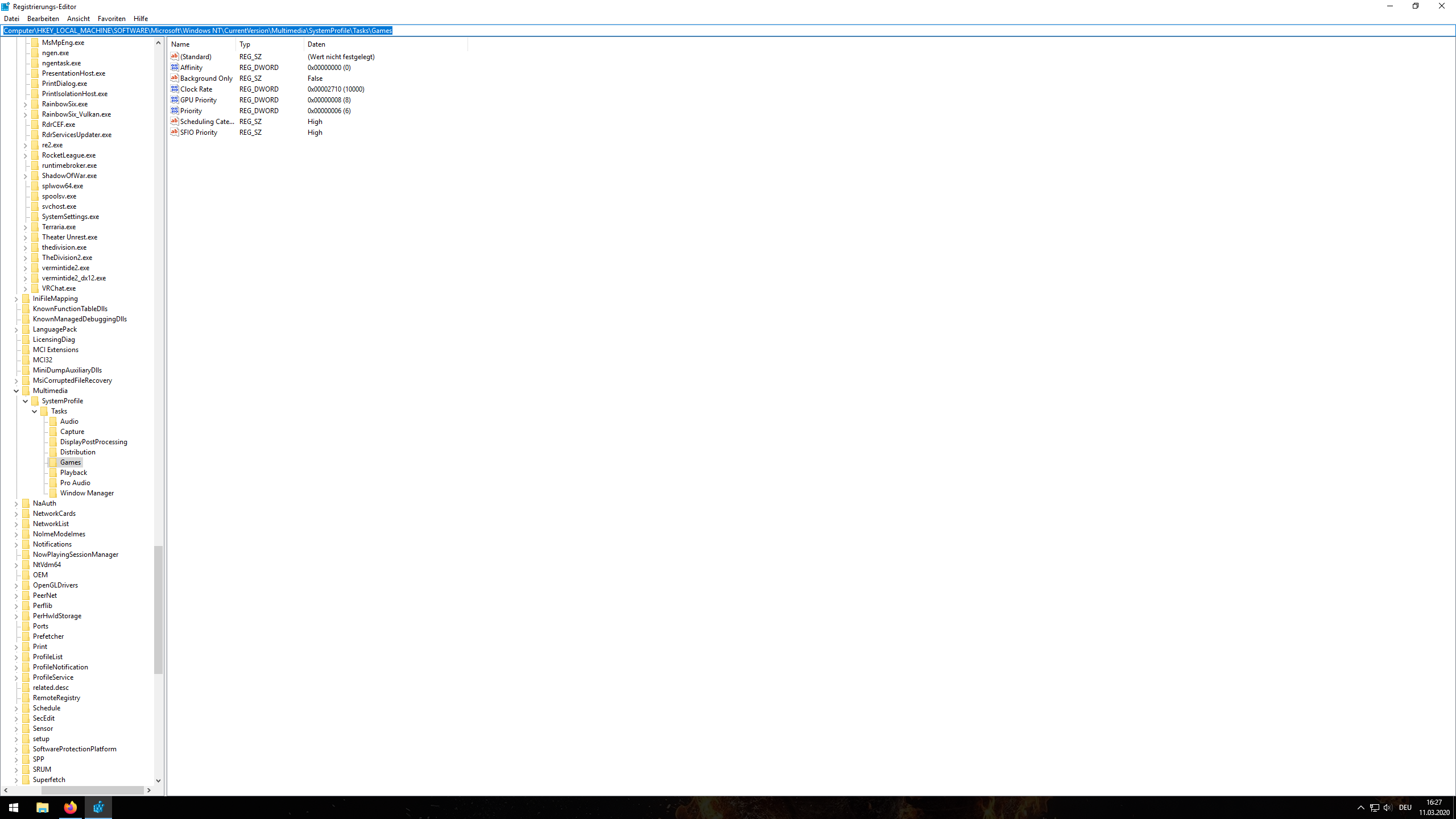Viewport: 1456px width, 819px height.
Task: Click the GPU Priority DWORD value icon
Action: click(175, 100)
